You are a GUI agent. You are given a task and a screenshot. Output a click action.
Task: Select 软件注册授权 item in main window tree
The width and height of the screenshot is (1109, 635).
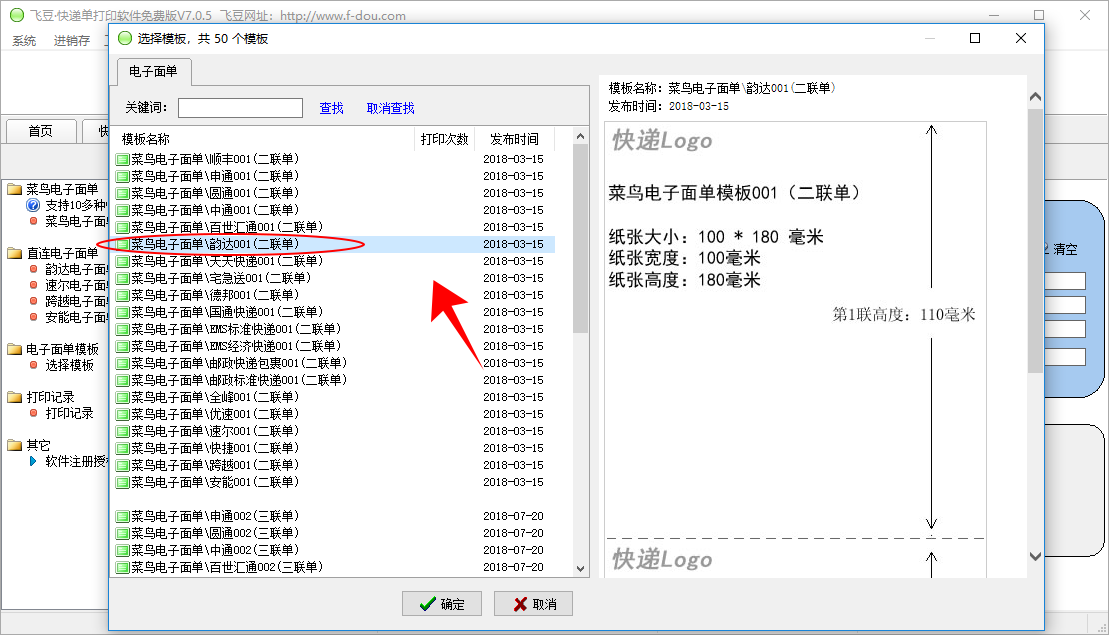tap(76, 461)
